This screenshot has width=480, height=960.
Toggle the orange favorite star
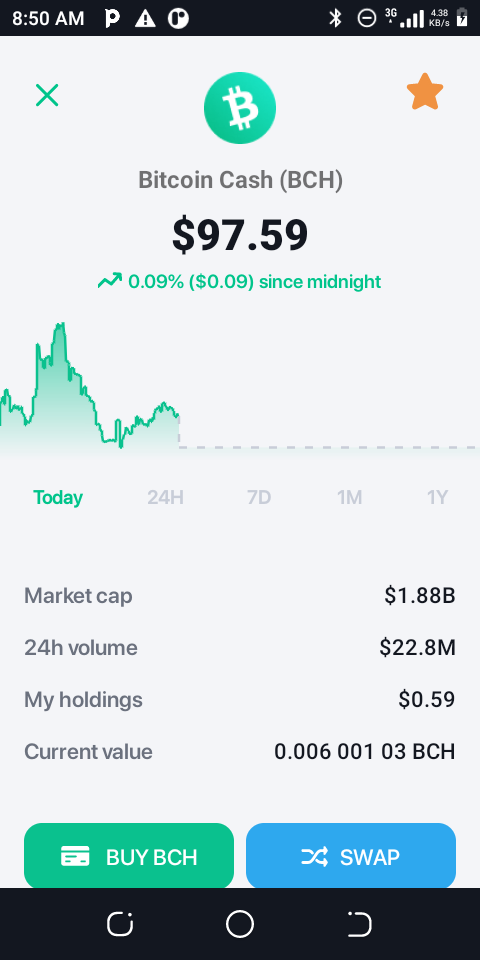[425, 92]
